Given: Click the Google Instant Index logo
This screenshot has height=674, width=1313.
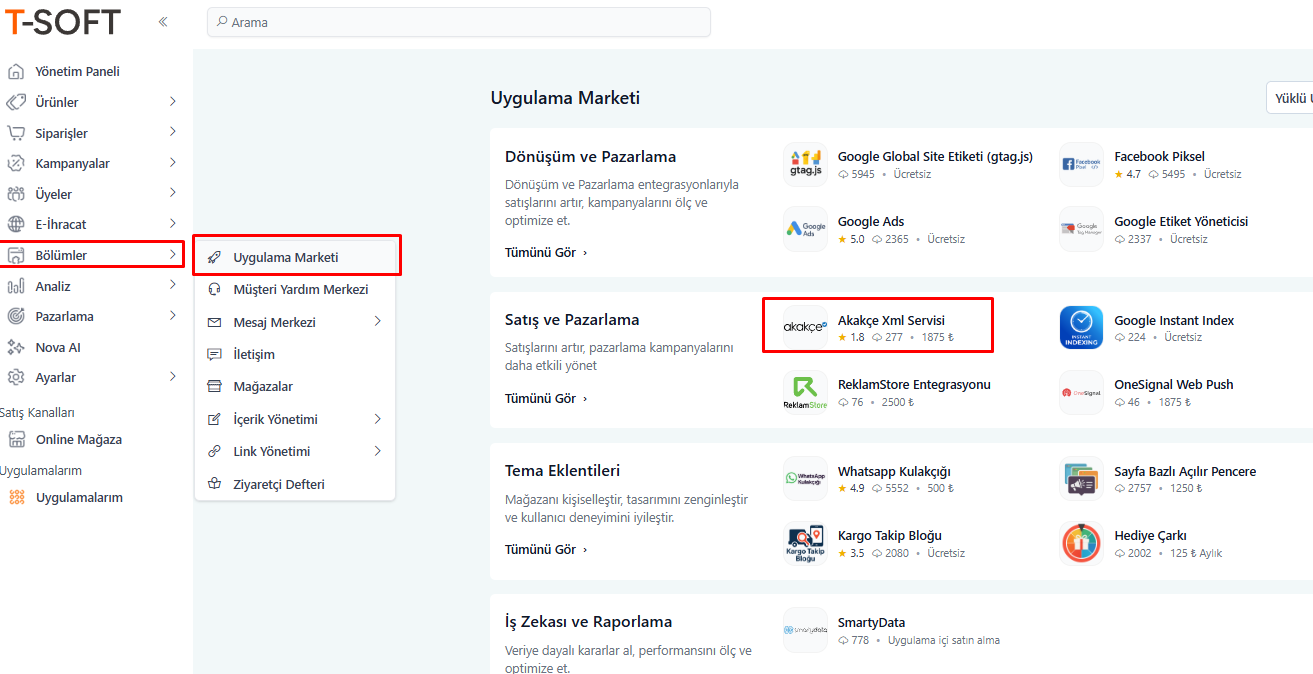Looking at the screenshot, I should 1081,327.
